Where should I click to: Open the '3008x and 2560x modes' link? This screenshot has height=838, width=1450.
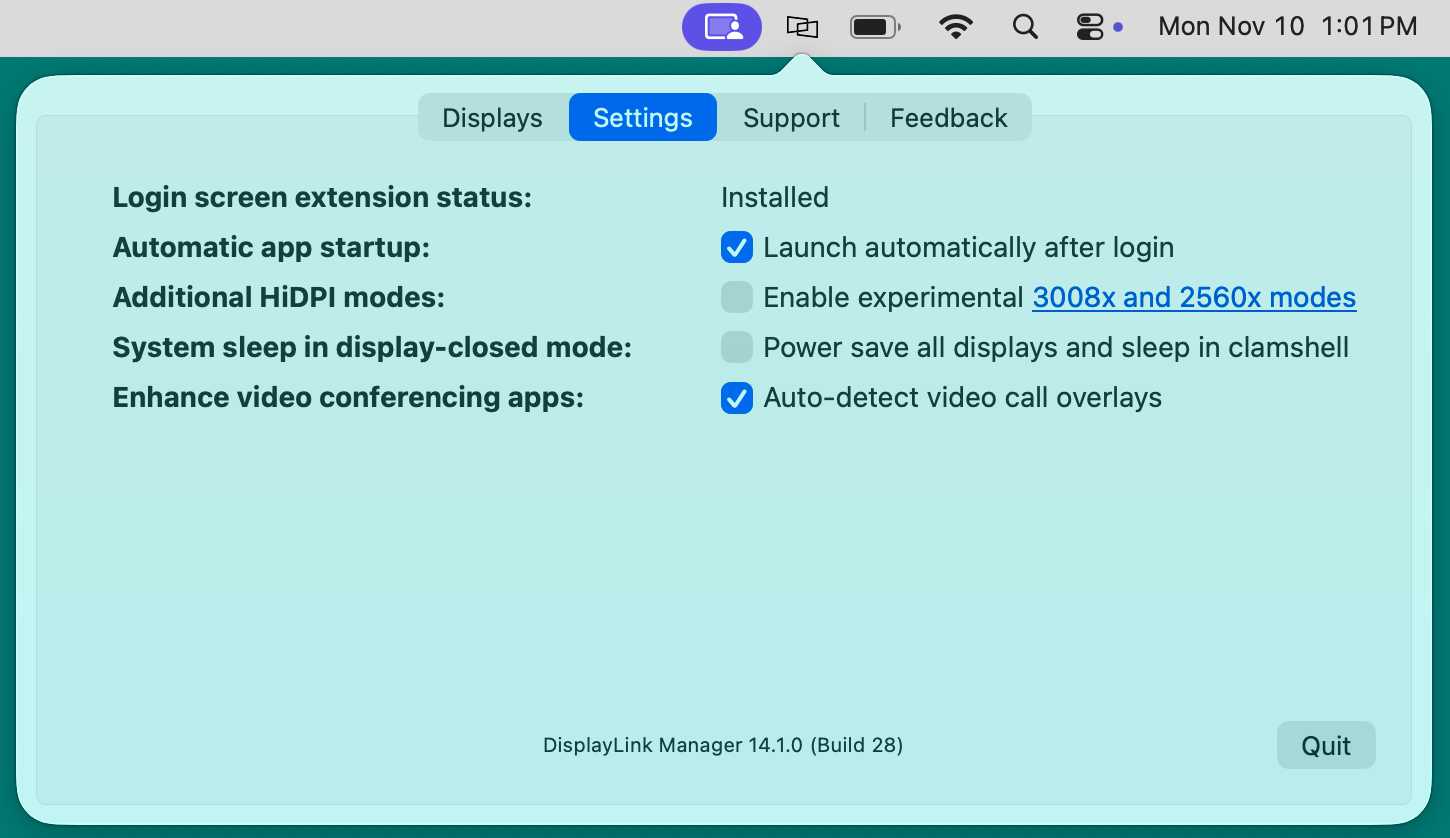1193,297
